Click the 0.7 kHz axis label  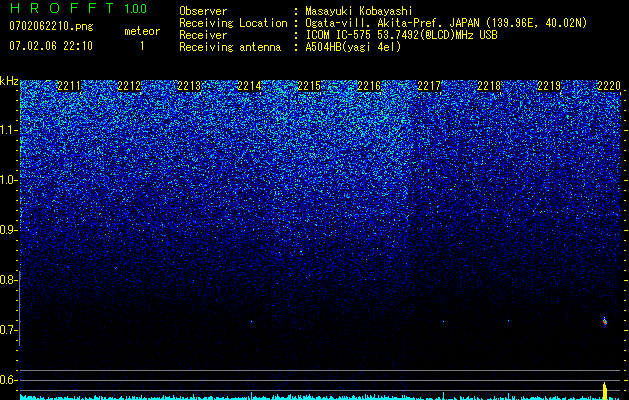9,330
